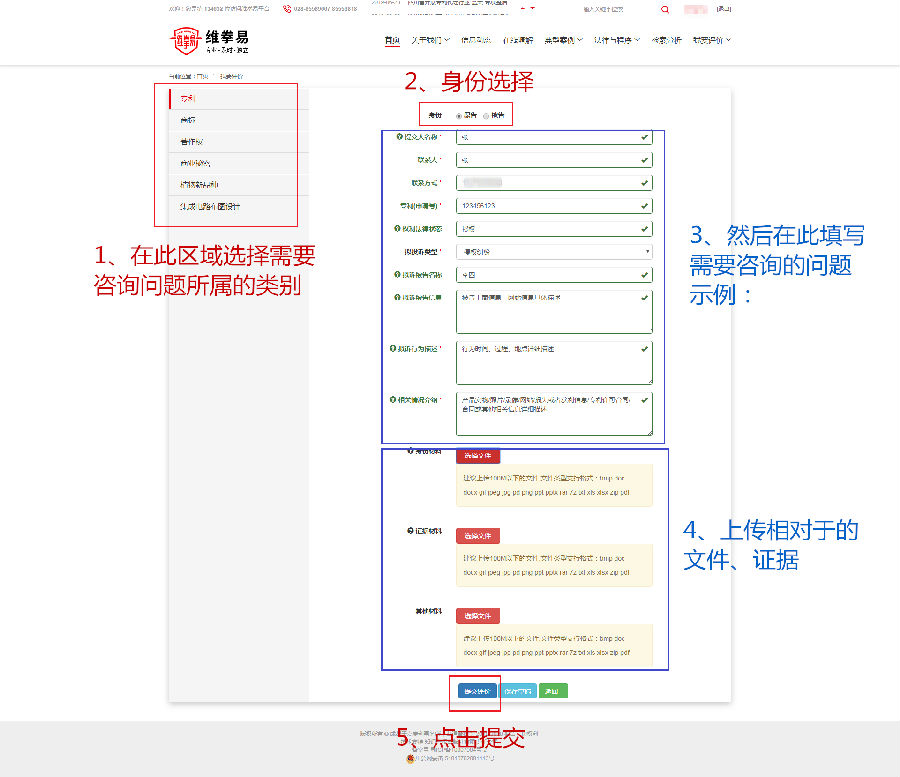This screenshot has height=777, width=900.
Task: Click help icon beside first form field
Action: tap(399, 137)
